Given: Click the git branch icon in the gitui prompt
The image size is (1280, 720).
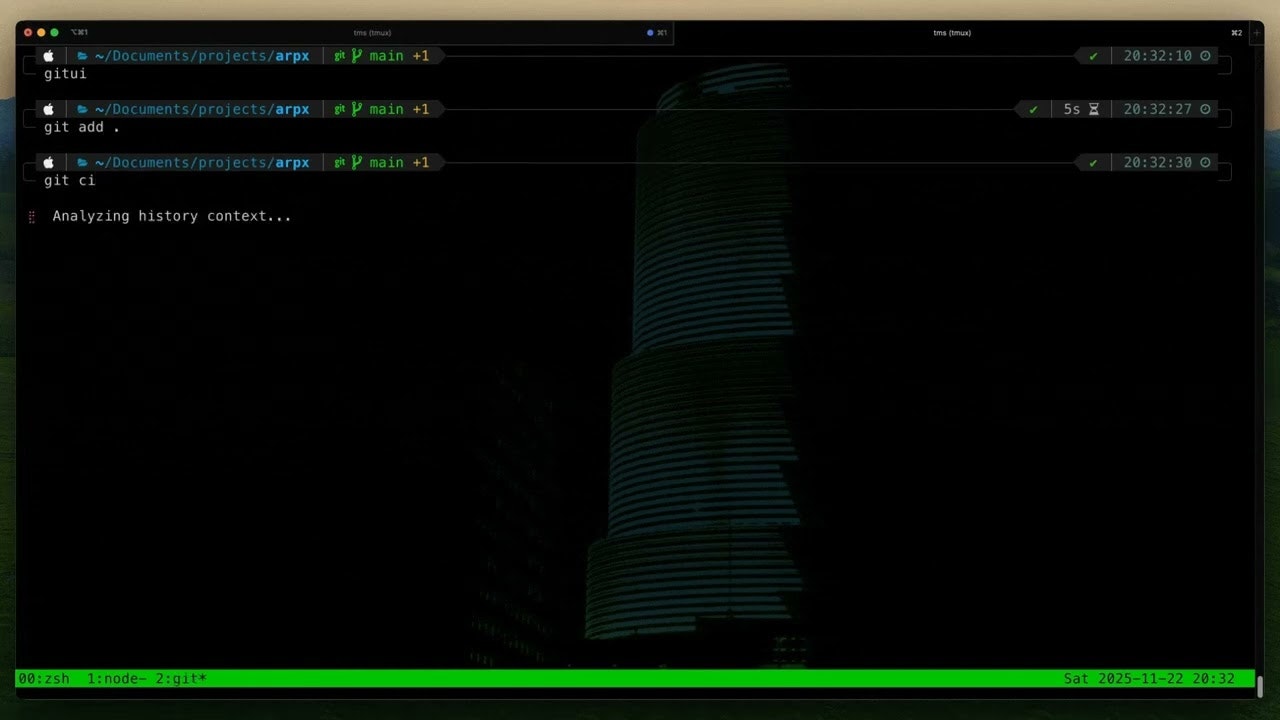Looking at the screenshot, I should click(x=356, y=56).
